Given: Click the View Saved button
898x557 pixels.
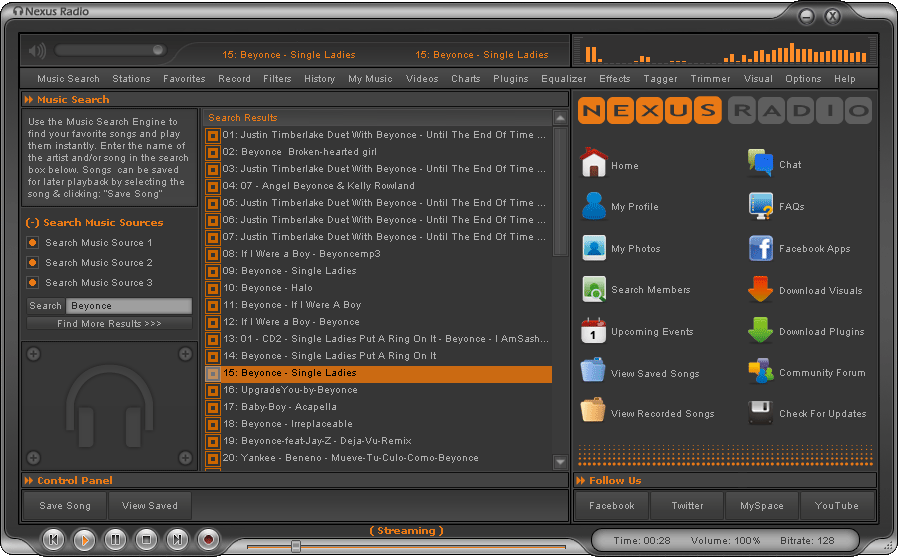Looking at the screenshot, I should point(149,505).
